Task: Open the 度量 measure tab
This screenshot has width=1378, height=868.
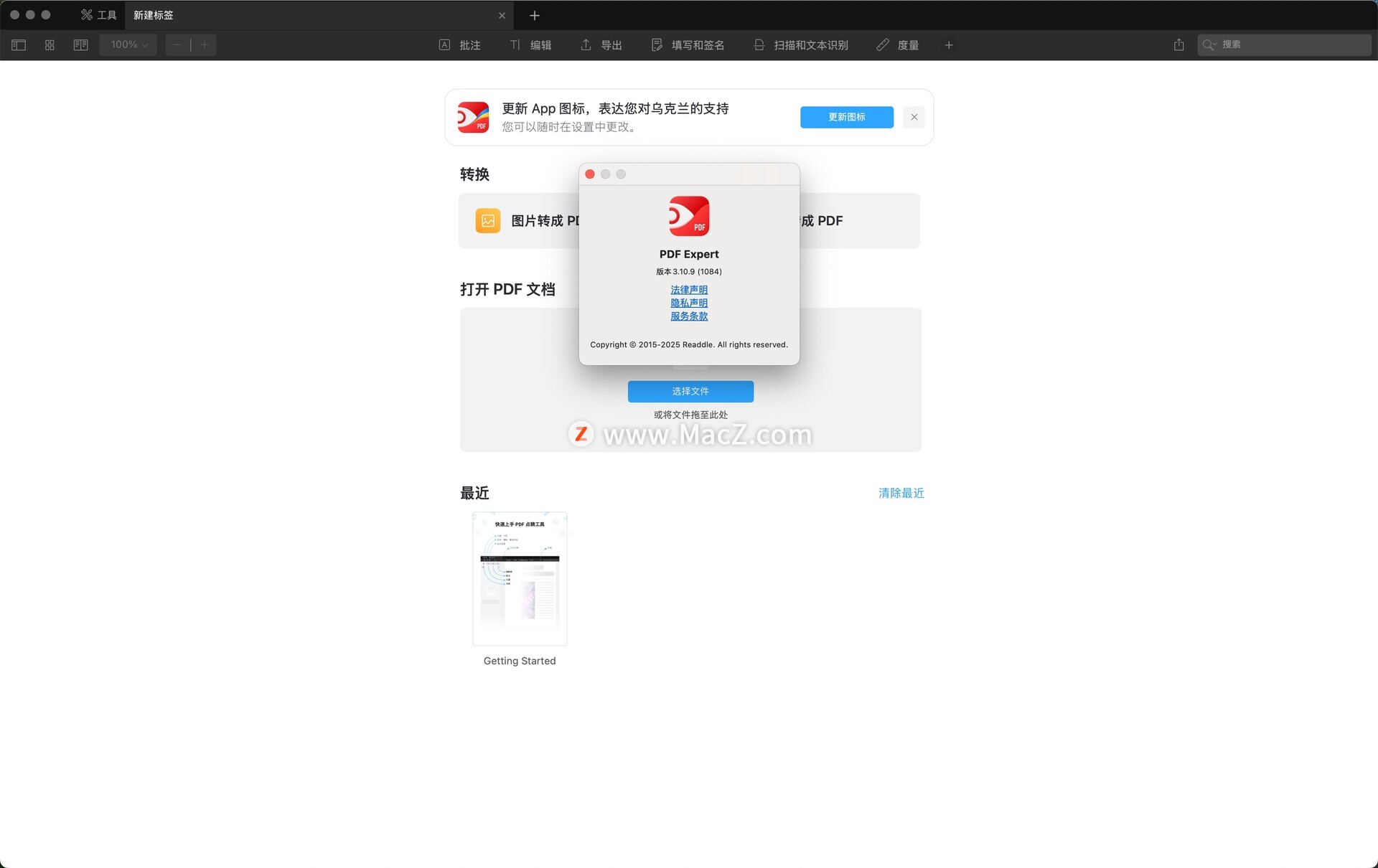Action: click(898, 45)
